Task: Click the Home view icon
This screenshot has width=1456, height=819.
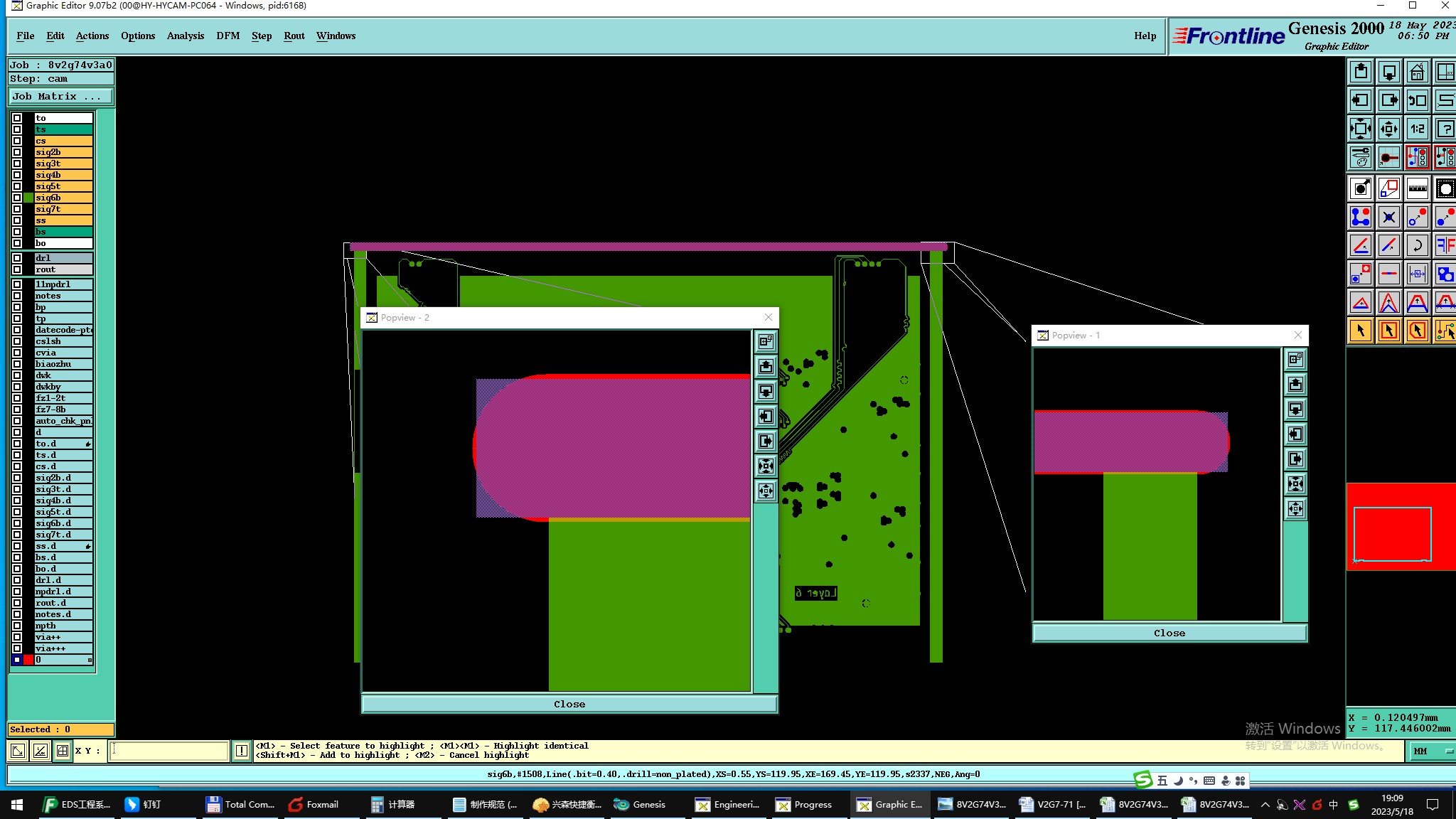Action: 1417,72
